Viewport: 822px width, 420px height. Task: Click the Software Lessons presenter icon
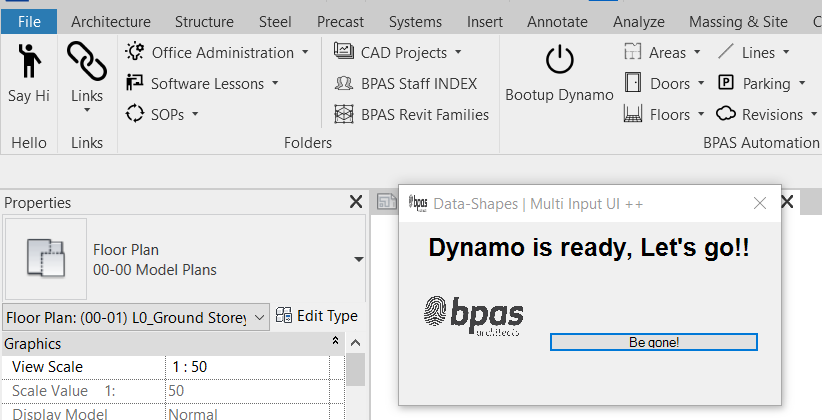[134, 83]
